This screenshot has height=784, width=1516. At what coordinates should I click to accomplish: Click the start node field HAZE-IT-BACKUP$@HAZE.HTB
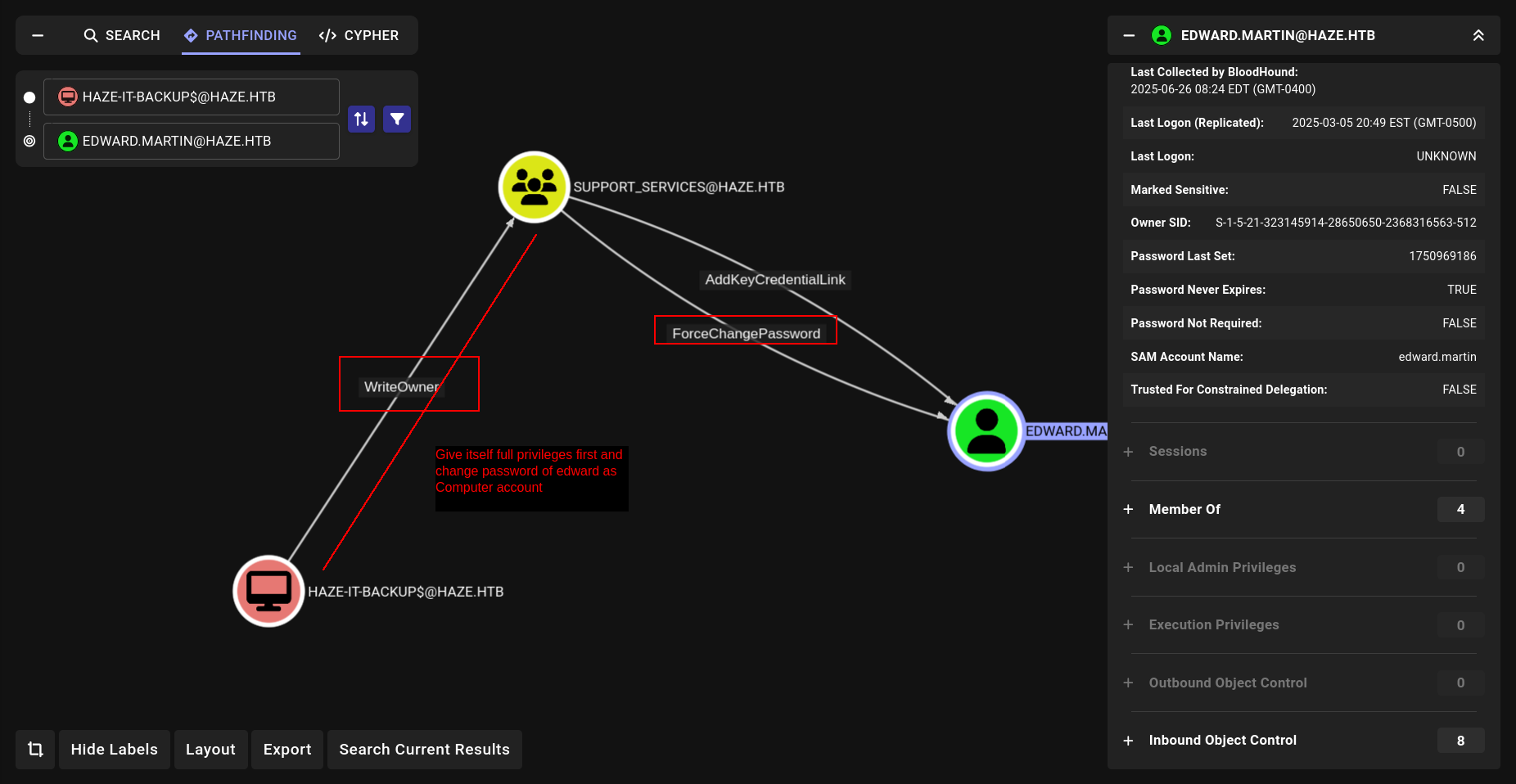[192, 97]
